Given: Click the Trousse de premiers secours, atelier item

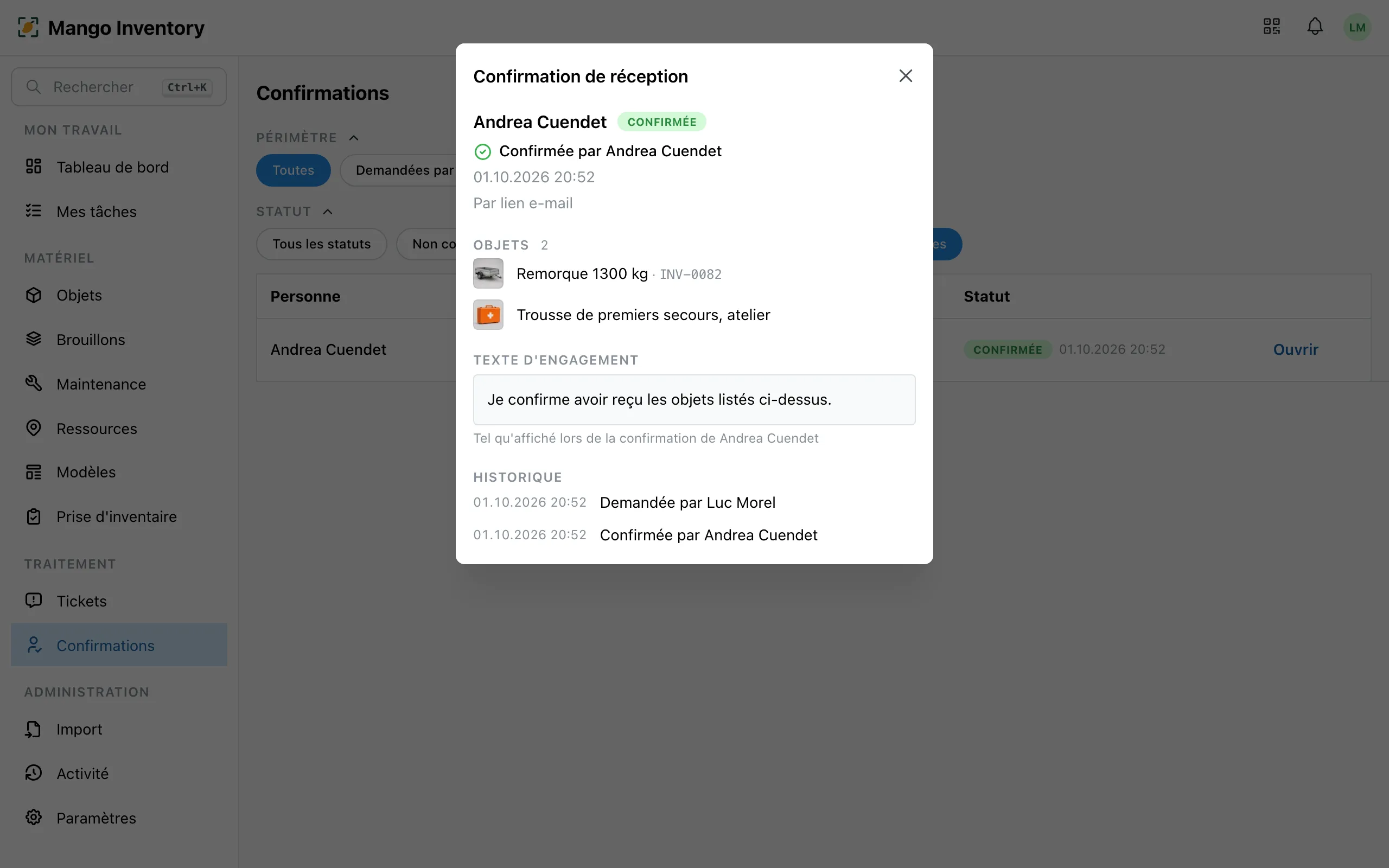Looking at the screenshot, I should 643,315.
